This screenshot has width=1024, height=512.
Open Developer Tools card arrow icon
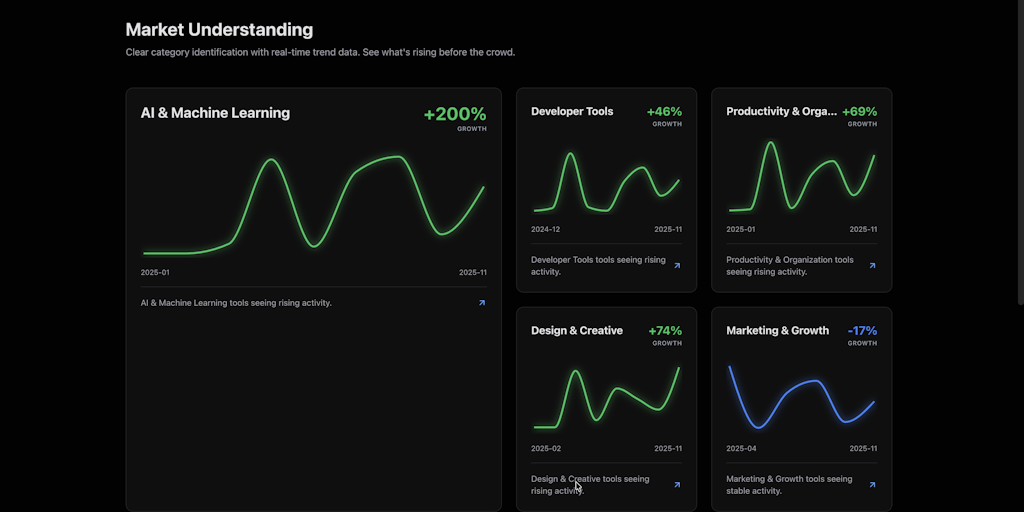click(677, 266)
